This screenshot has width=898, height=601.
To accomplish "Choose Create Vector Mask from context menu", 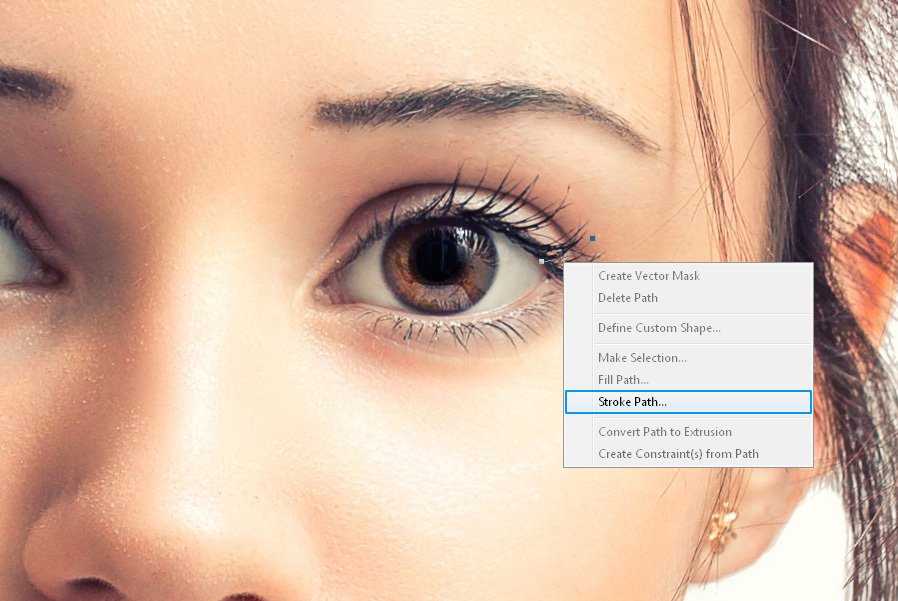I will click(x=688, y=276).
